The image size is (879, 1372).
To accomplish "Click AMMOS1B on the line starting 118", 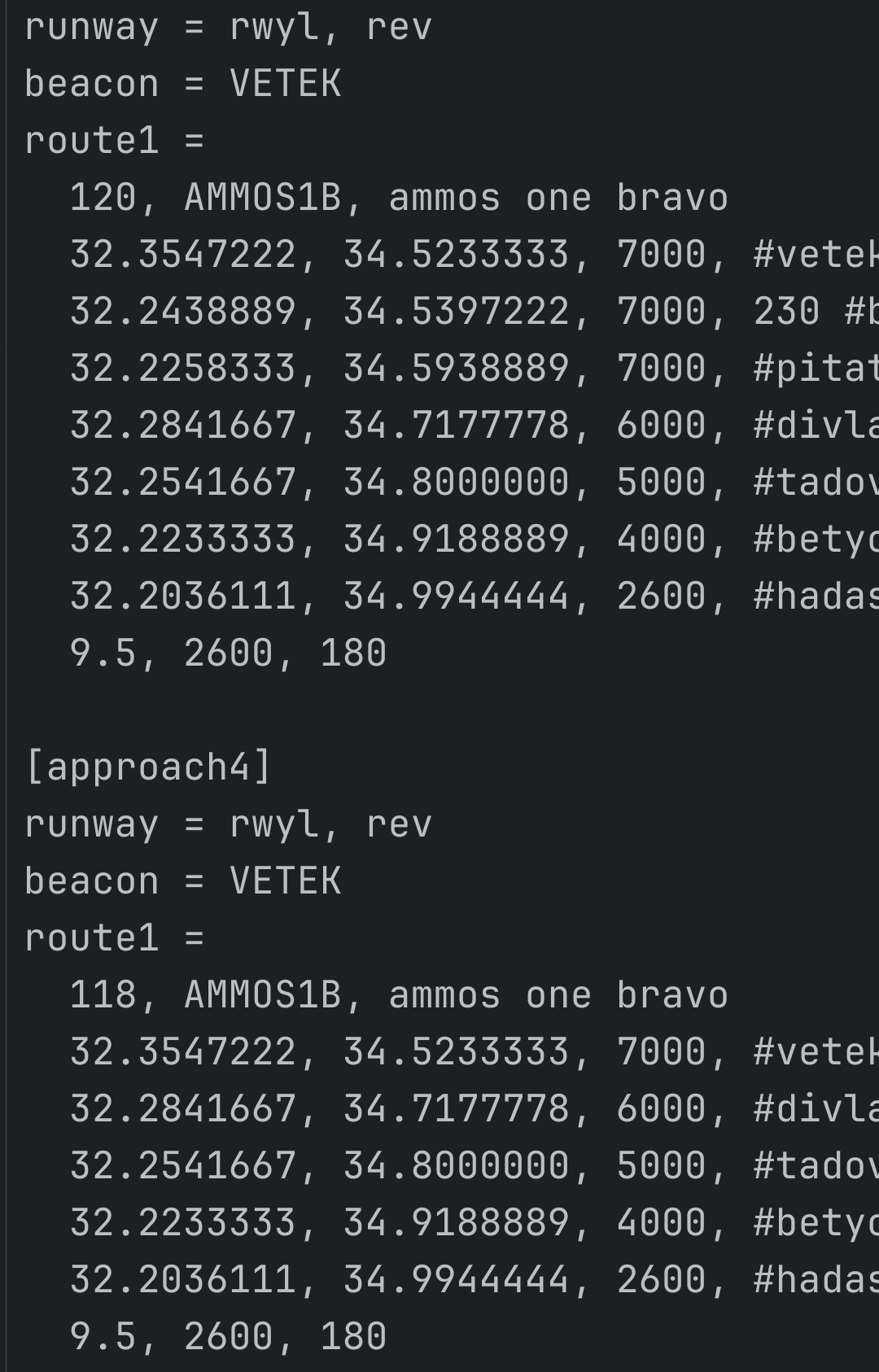I will [262, 995].
